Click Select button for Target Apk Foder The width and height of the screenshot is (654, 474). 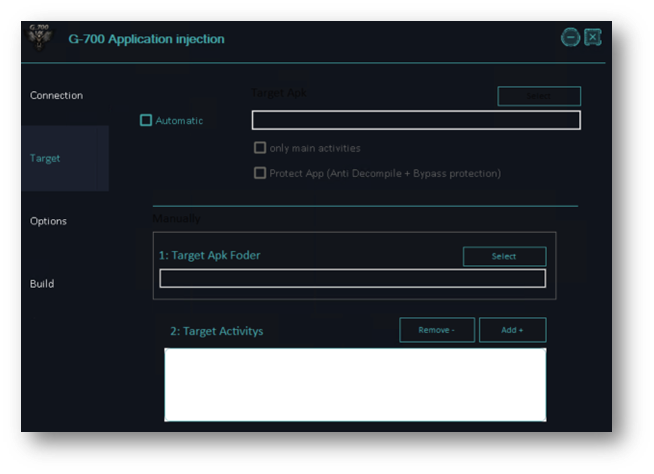[504, 256]
